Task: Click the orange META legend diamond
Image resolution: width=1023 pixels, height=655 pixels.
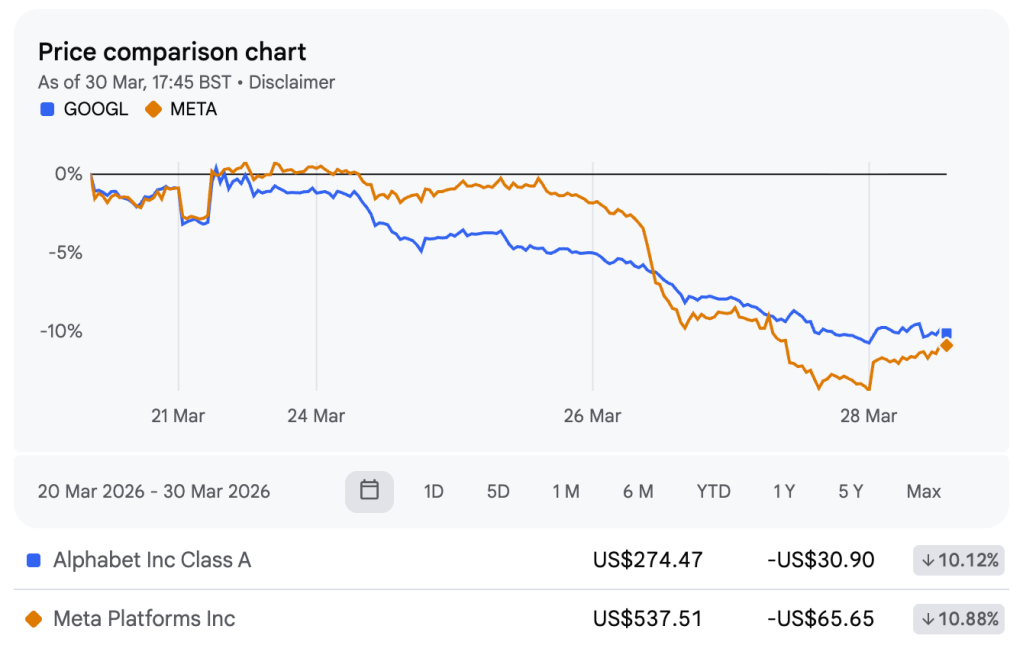Action: pos(154,109)
